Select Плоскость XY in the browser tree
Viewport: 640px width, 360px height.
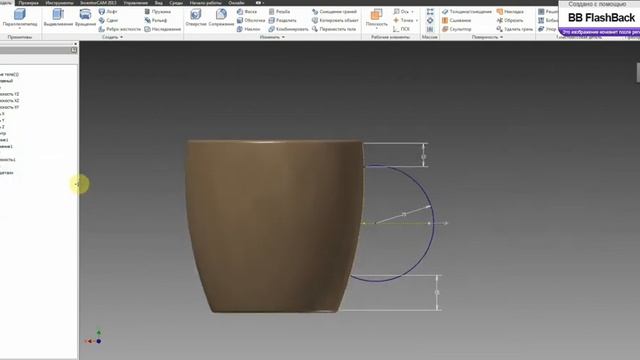tap(9, 107)
